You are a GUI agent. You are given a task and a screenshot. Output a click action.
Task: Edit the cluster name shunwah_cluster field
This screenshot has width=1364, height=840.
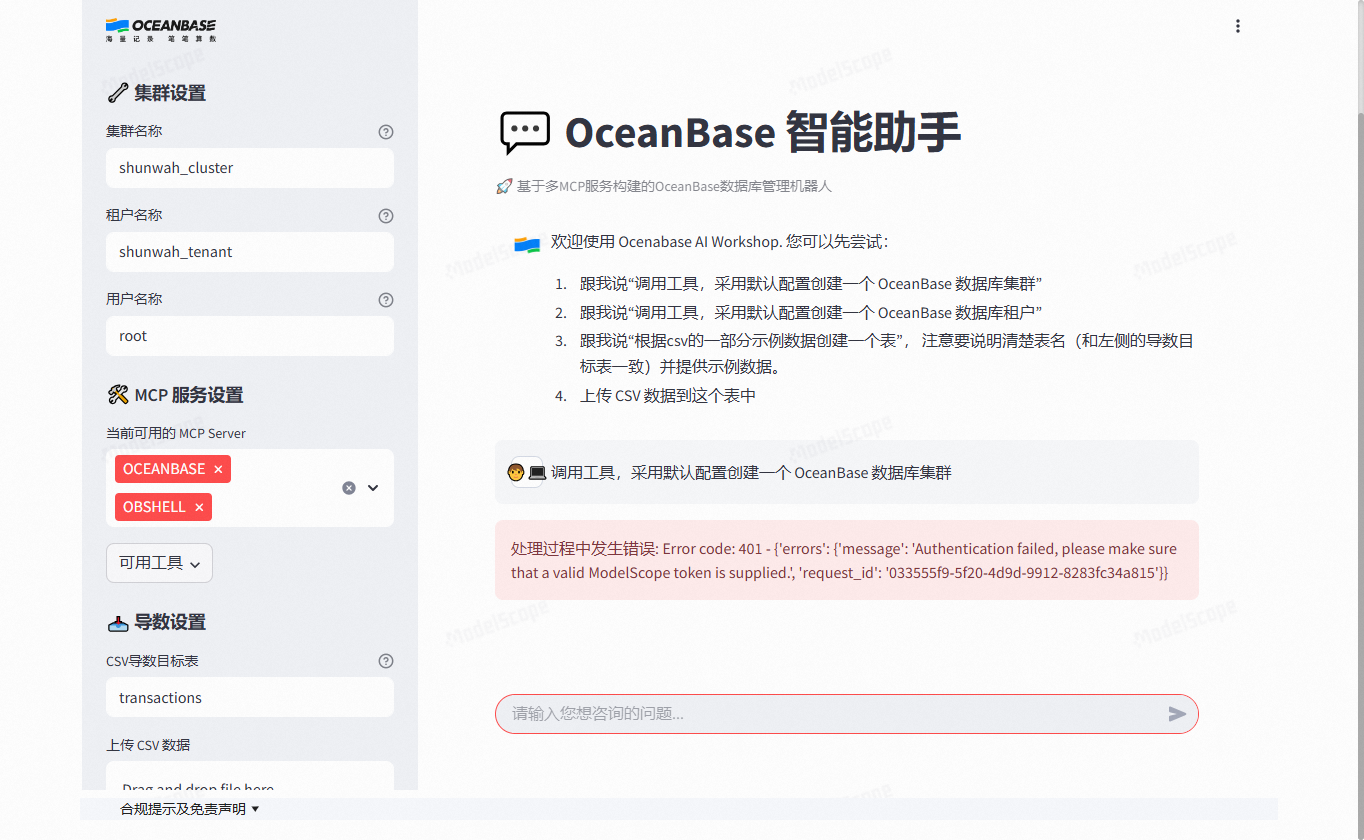point(250,168)
